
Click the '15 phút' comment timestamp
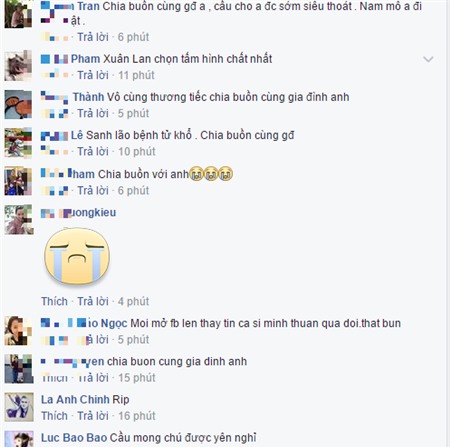(137, 378)
